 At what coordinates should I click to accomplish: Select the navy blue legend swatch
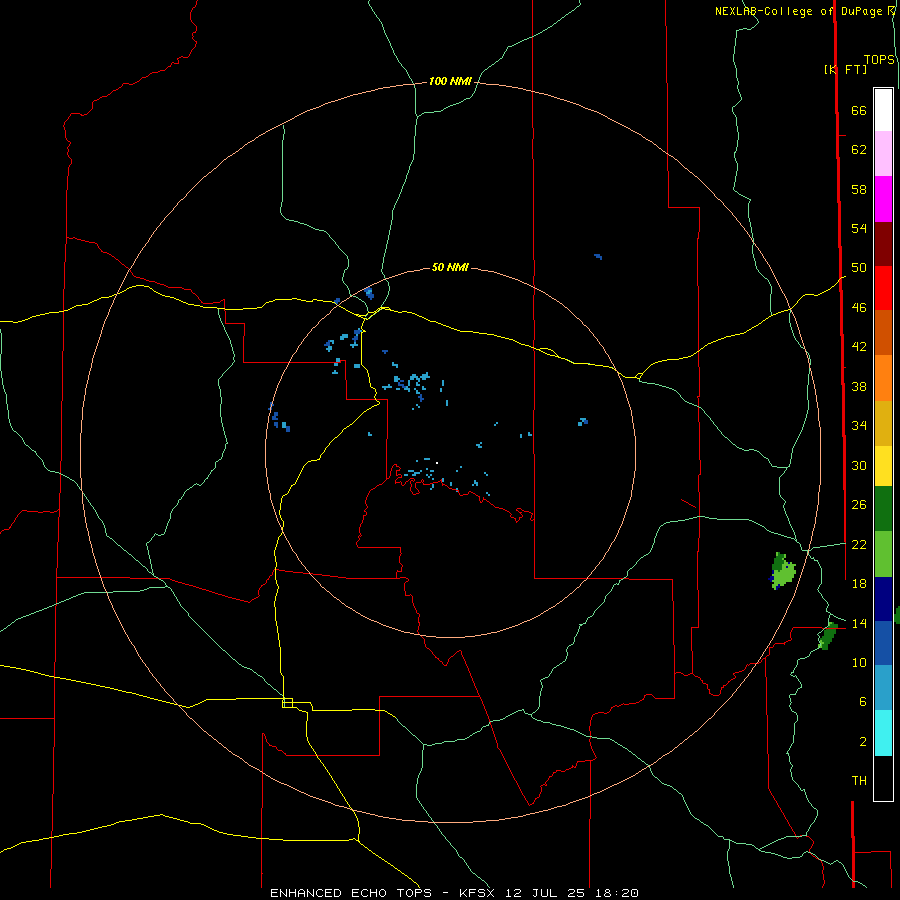[883, 599]
